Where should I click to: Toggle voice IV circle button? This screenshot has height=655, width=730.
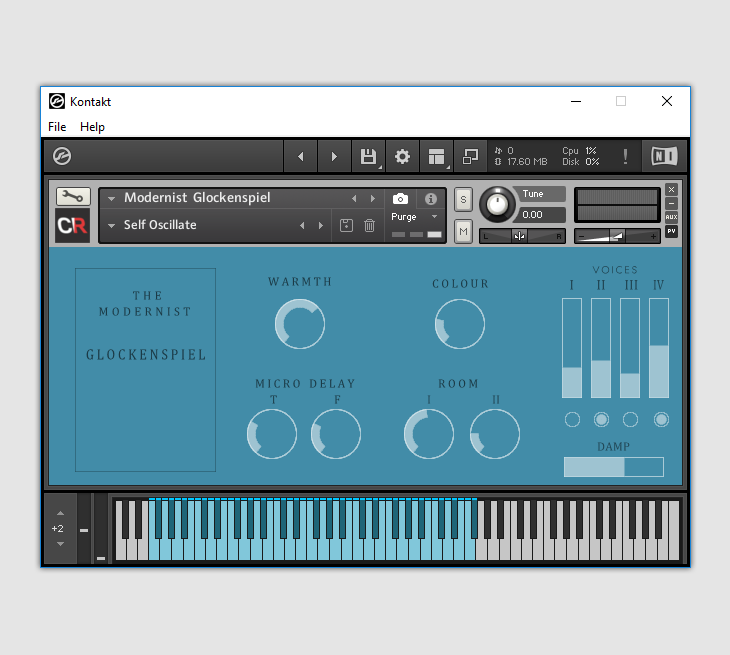(x=660, y=420)
